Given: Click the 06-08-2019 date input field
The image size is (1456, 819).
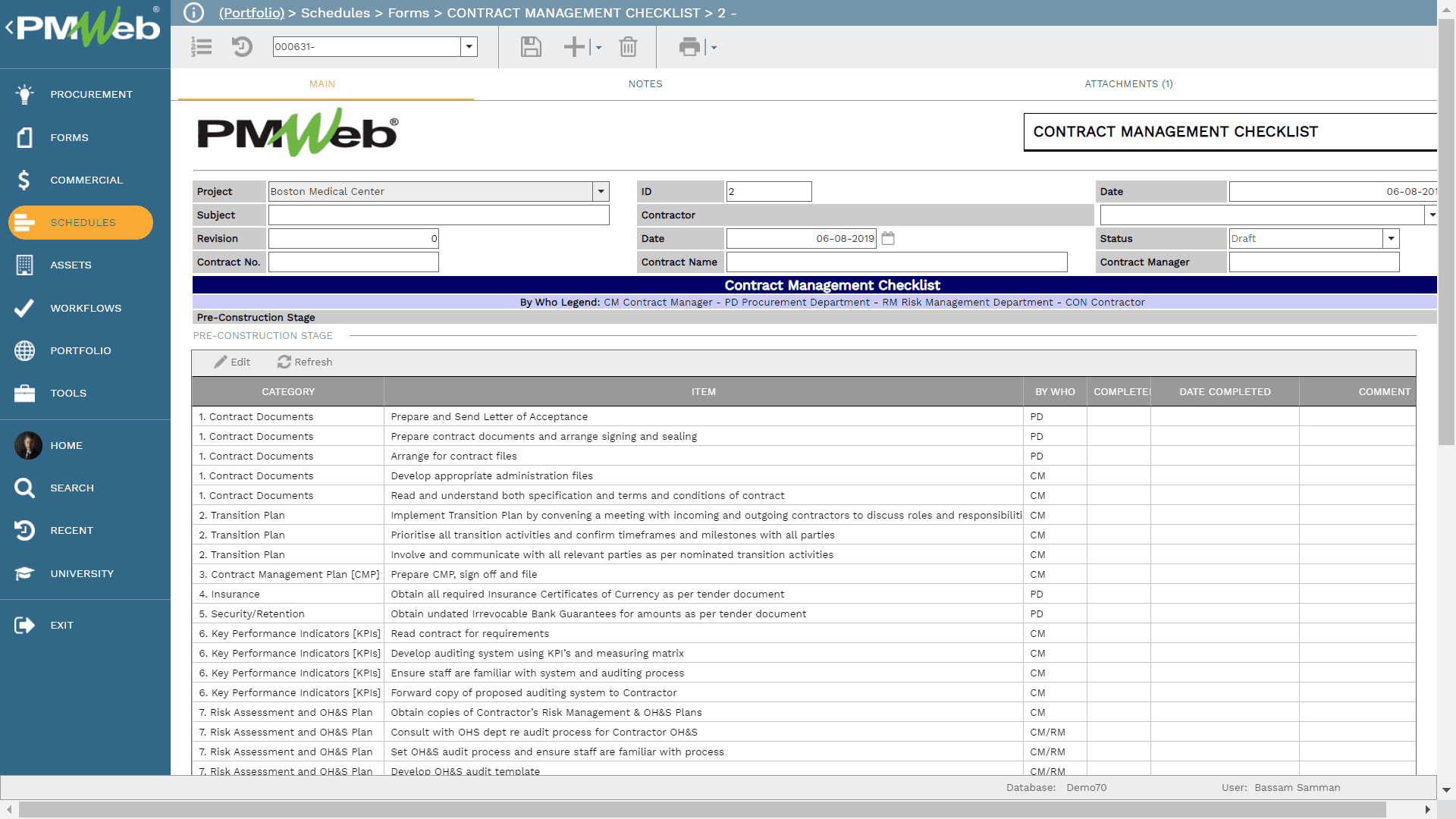Looking at the screenshot, I should [802, 238].
